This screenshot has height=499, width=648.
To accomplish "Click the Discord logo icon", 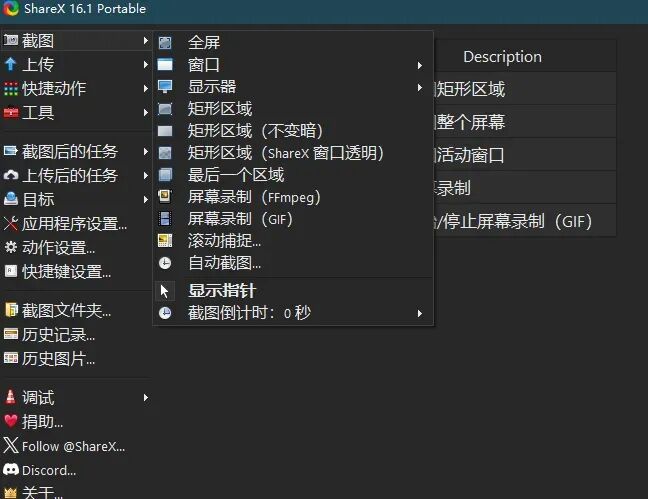I will (x=11, y=470).
